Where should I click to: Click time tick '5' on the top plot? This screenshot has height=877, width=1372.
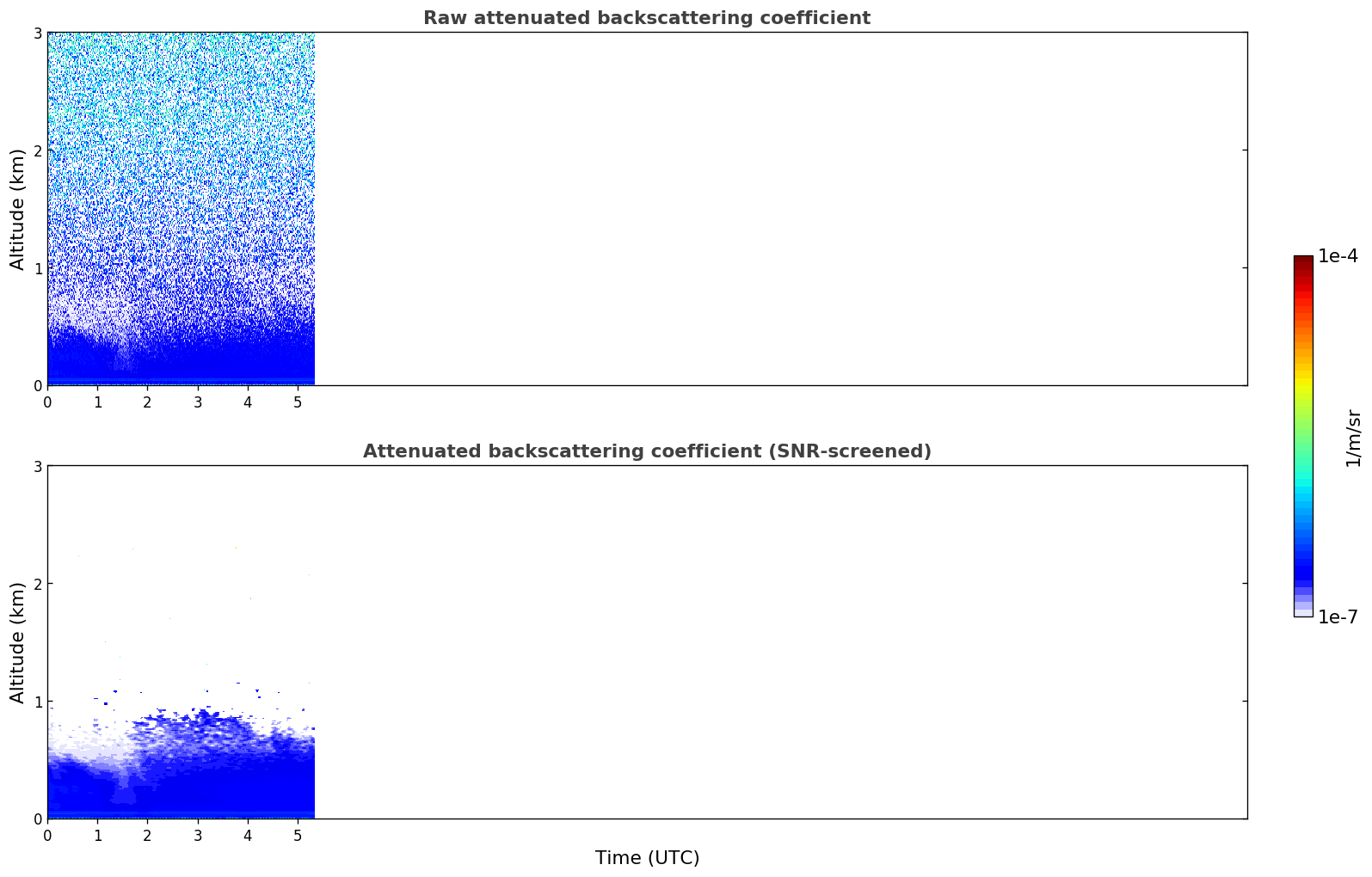298,402
